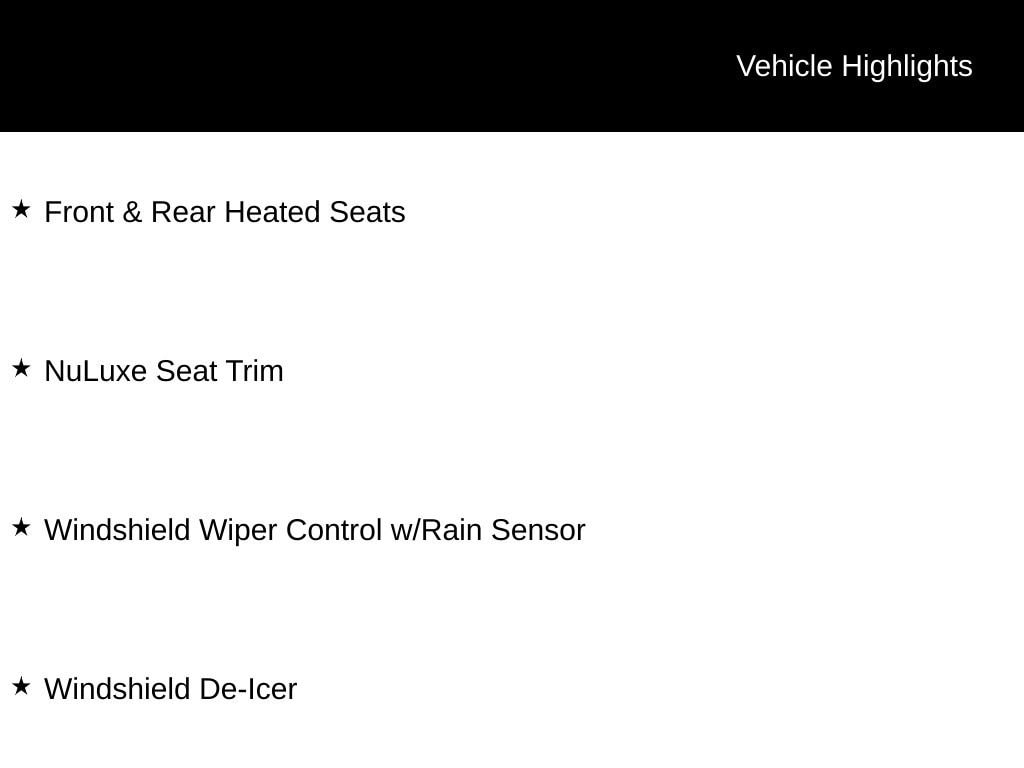
Task: Select the star before Windshield Wiper Control
Action: click(x=21, y=527)
